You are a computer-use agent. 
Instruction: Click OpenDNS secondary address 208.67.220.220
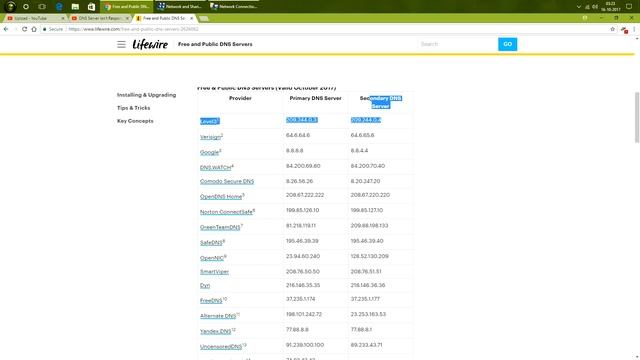point(370,195)
